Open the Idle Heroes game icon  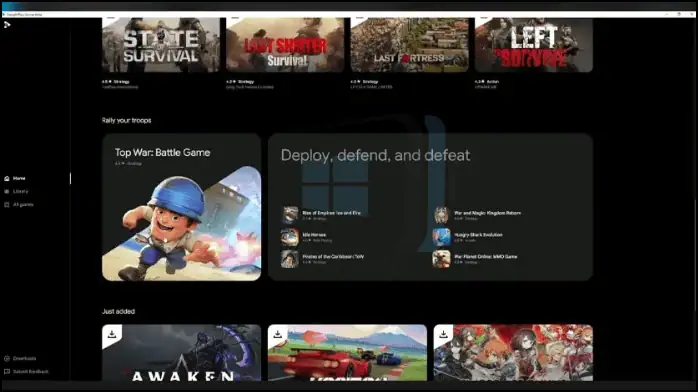(x=289, y=237)
